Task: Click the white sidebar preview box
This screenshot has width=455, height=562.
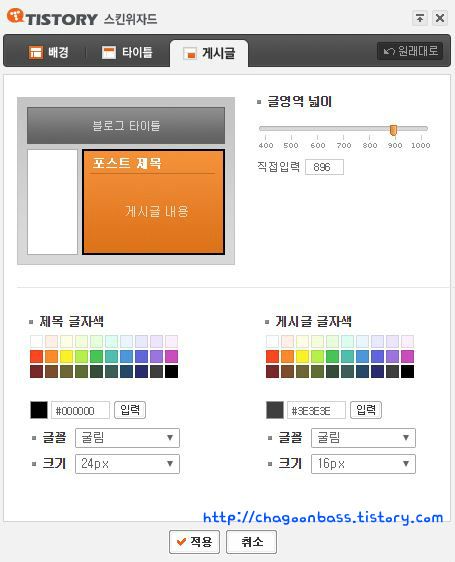Action: [x=52, y=202]
